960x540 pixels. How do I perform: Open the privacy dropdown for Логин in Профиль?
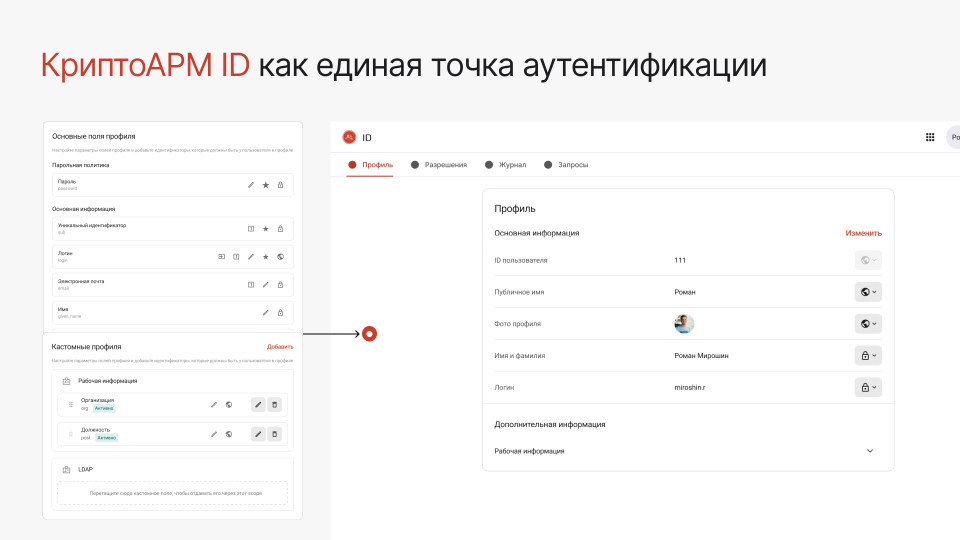pos(868,388)
